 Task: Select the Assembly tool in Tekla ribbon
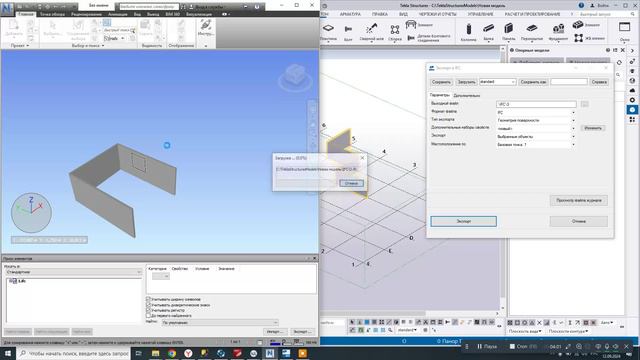pyautogui.click(x=395, y=32)
